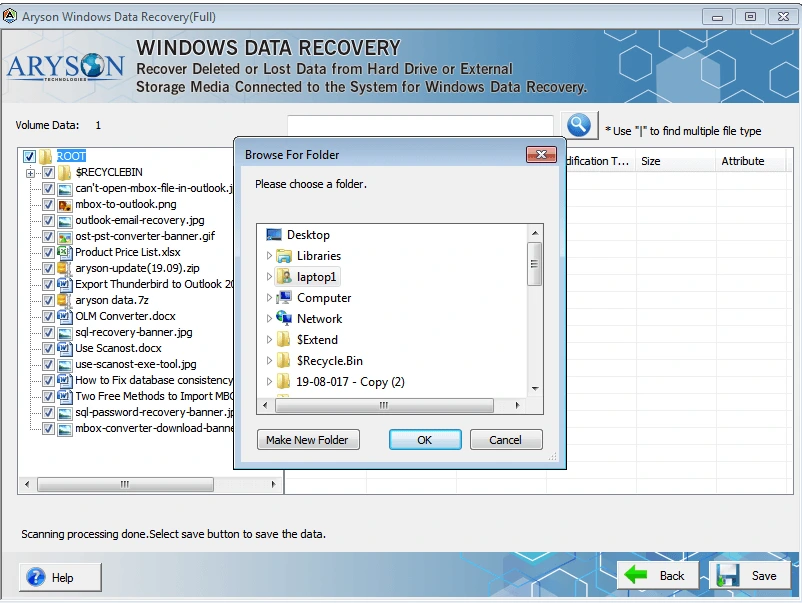Click the file type search field

tap(420, 125)
